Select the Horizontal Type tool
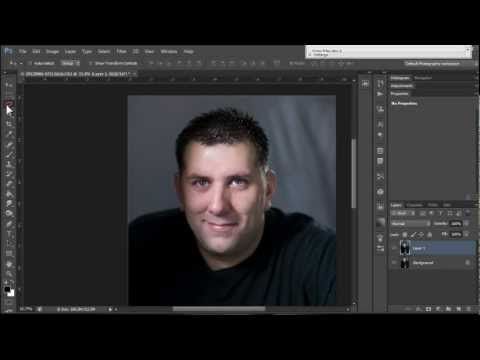 (x=9, y=233)
